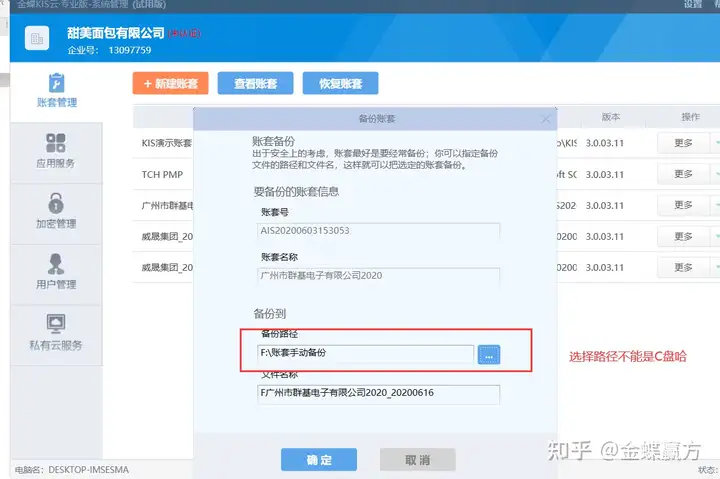Click 新建账套 button
Image resolution: width=720 pixels, height=479 pixels.
coord(170,84)
